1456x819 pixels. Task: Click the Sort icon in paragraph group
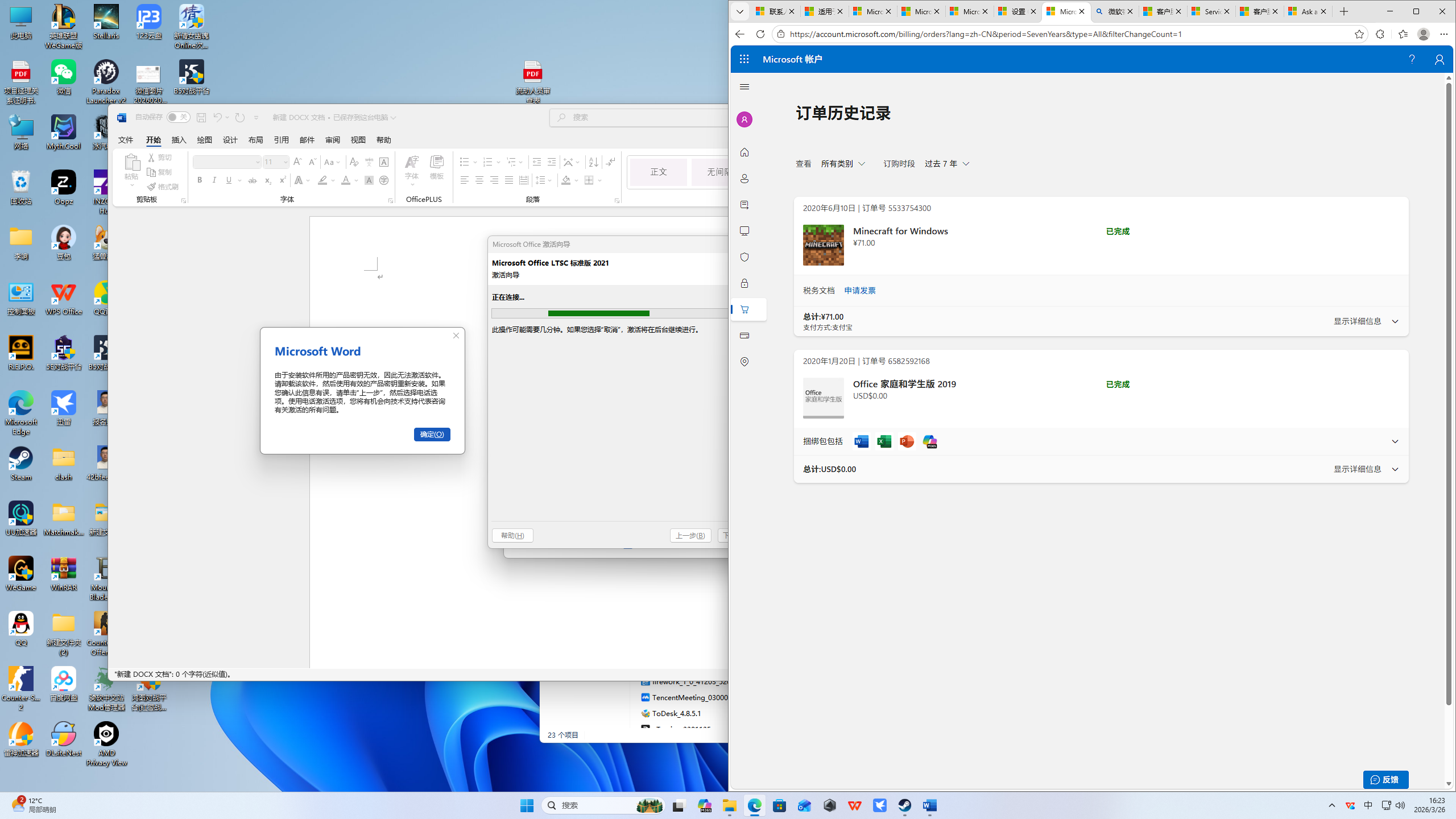click(593, 162)
